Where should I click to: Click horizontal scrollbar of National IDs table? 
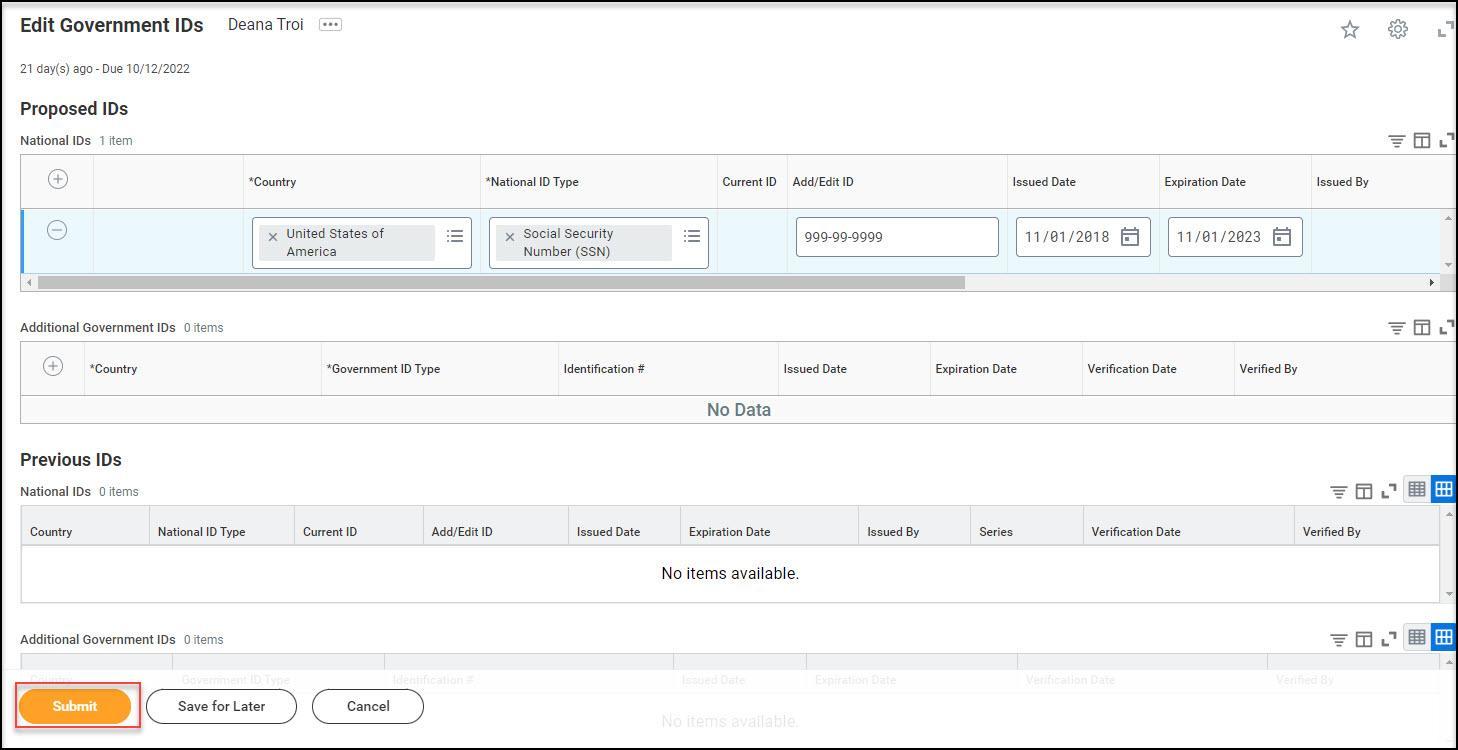coord(501,283)
